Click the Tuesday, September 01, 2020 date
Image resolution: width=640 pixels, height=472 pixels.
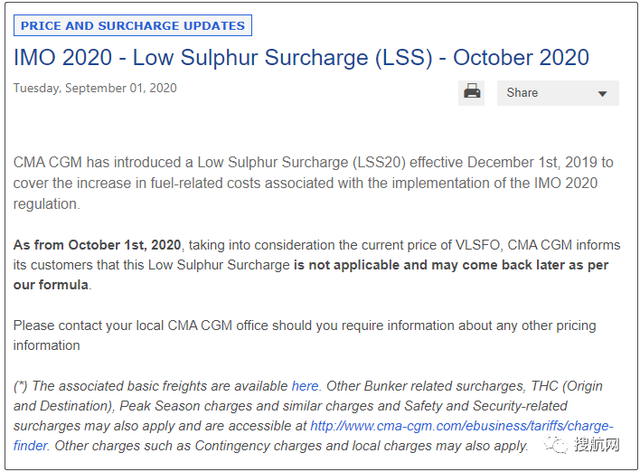click(95, 88)
